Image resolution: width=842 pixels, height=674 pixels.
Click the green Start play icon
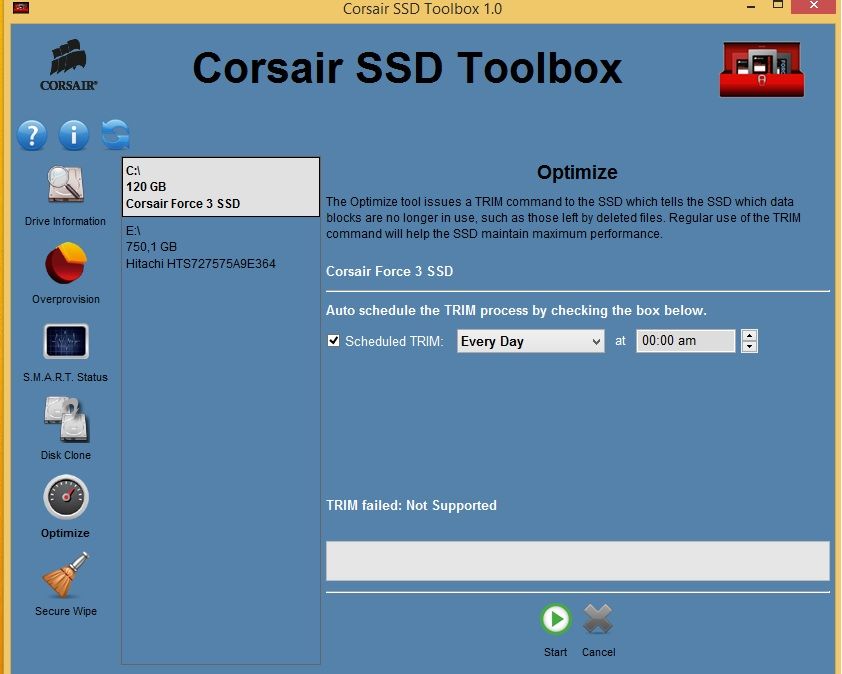(555, 619)
